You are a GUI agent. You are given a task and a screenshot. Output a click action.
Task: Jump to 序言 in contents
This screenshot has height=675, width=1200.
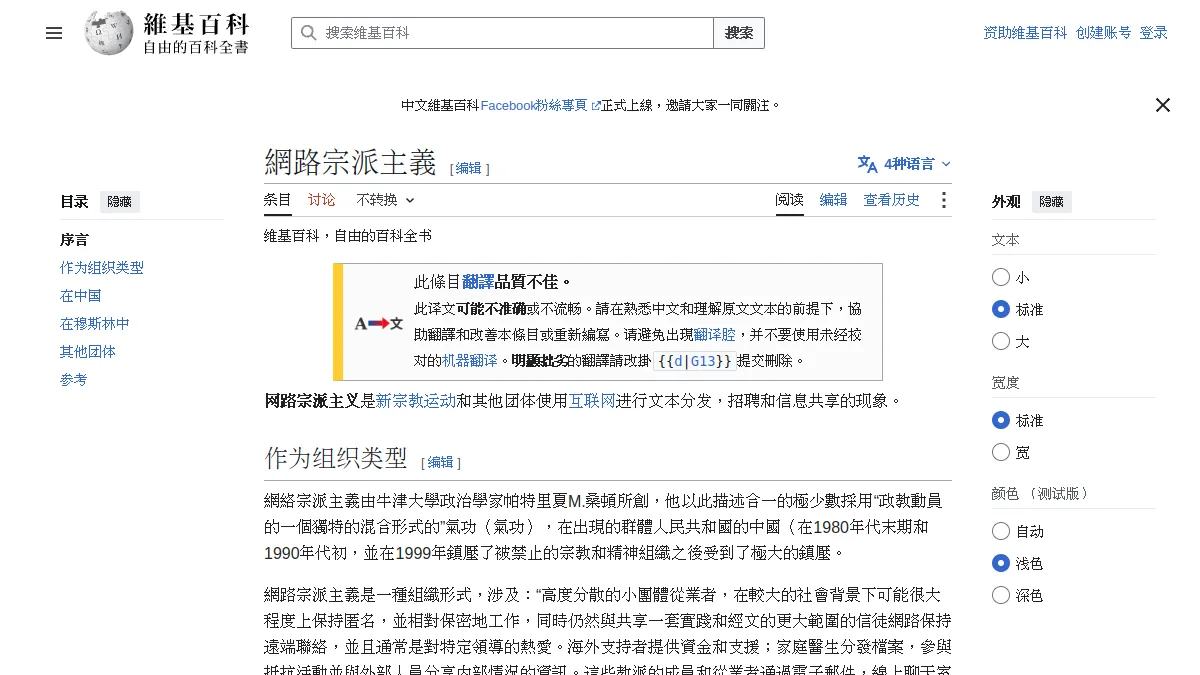click(x=74, y=240)
